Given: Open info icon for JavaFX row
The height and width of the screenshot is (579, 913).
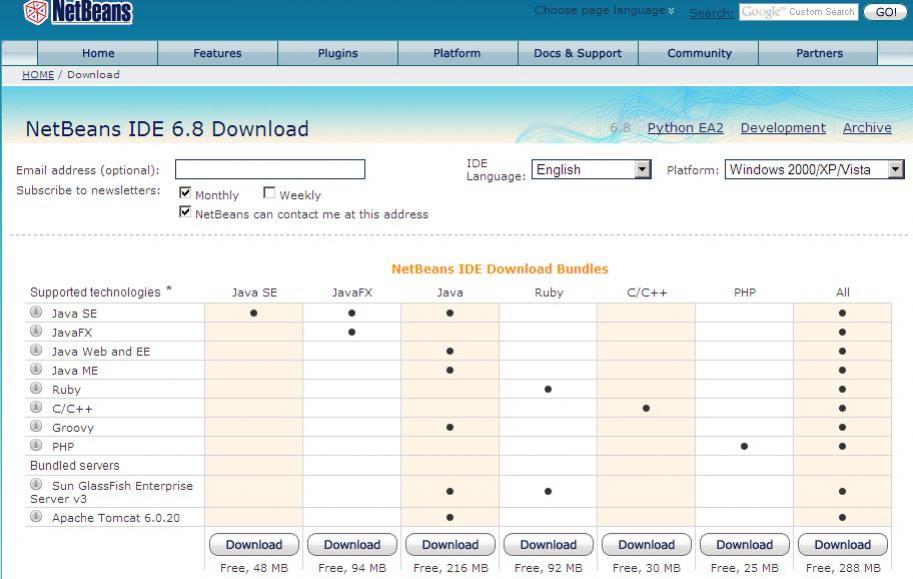Looking at the screenshot, I should point(36,331).
